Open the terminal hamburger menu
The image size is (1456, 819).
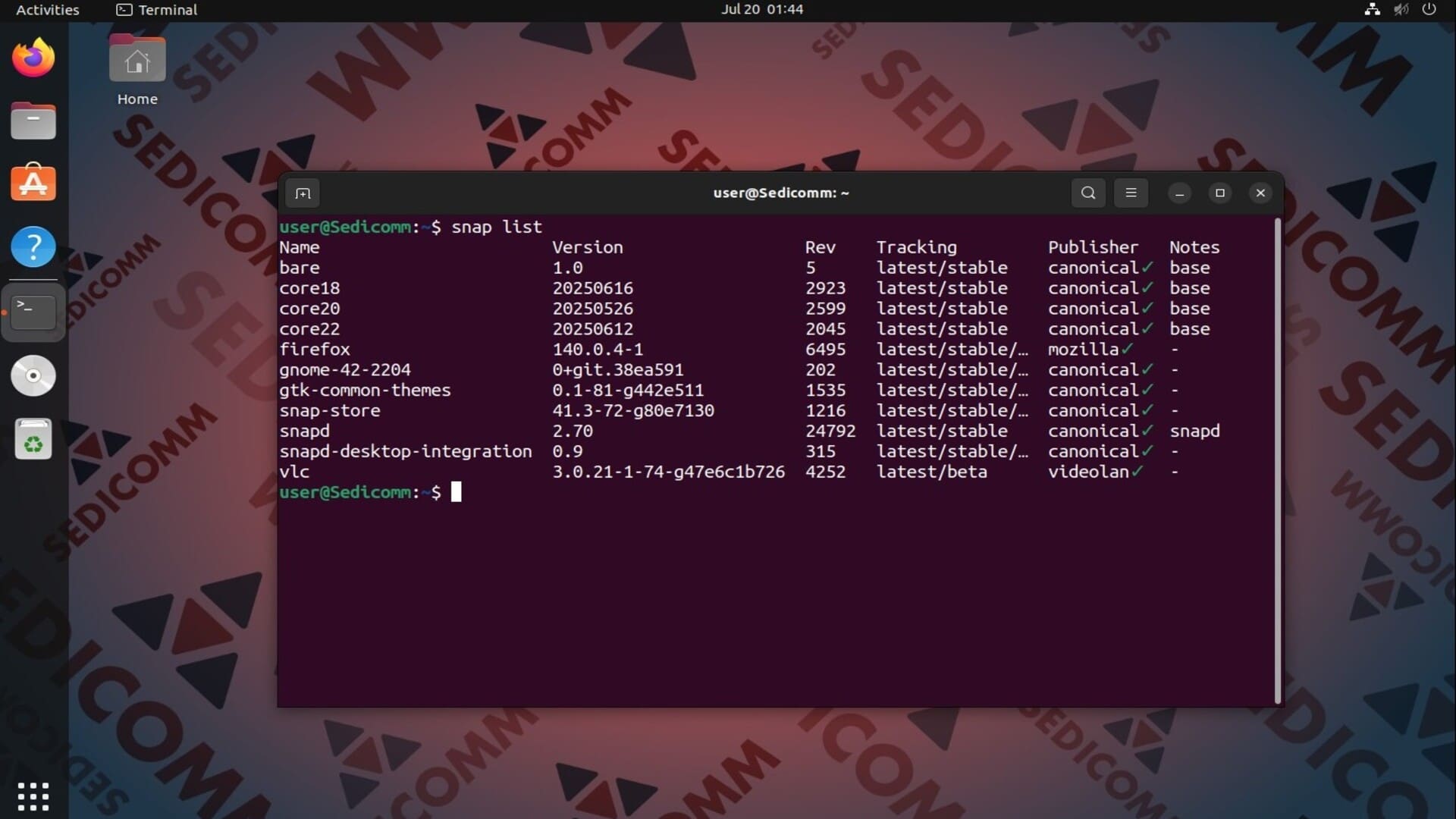coord(1131,193)
